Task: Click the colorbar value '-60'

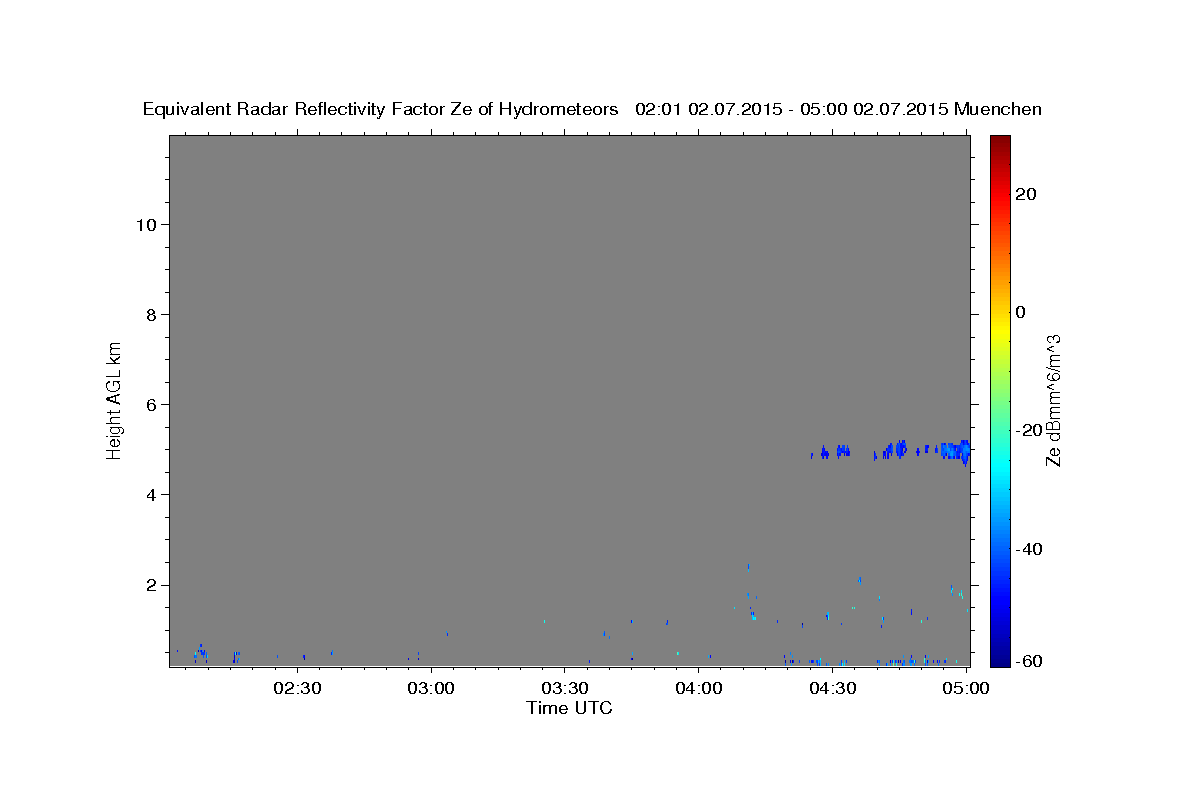Action: (1029, 661)
